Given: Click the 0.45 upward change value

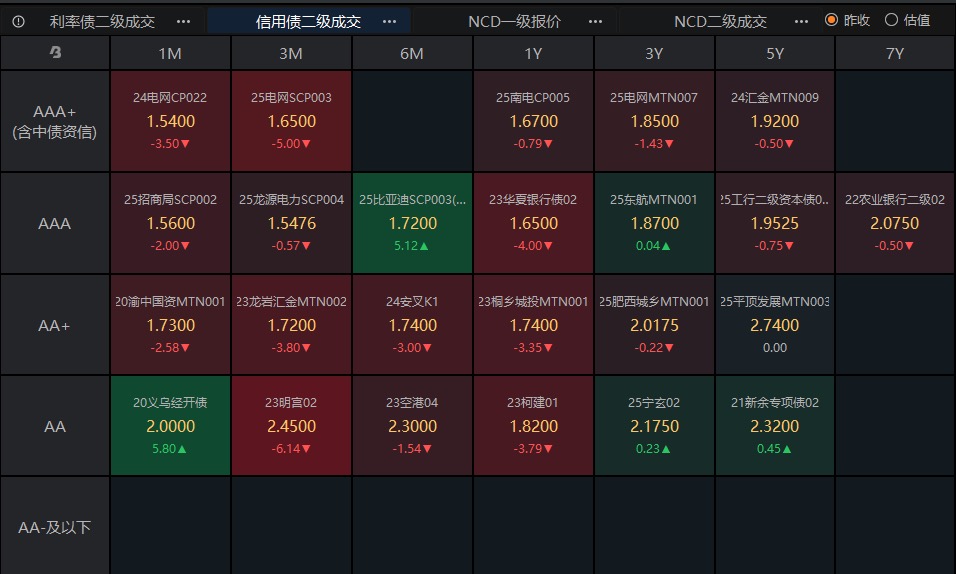Looking at the screenshot, I should 774,448.
